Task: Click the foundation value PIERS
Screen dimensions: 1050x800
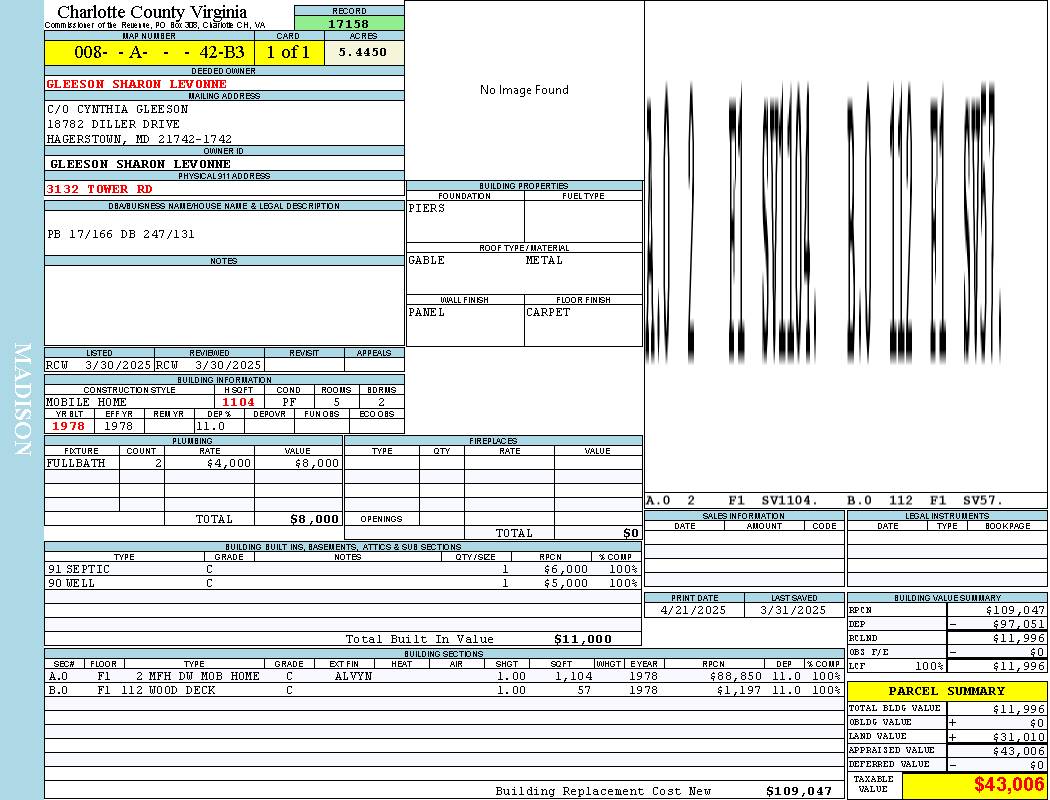Action: pyautogui.click(x=427, y=208)
